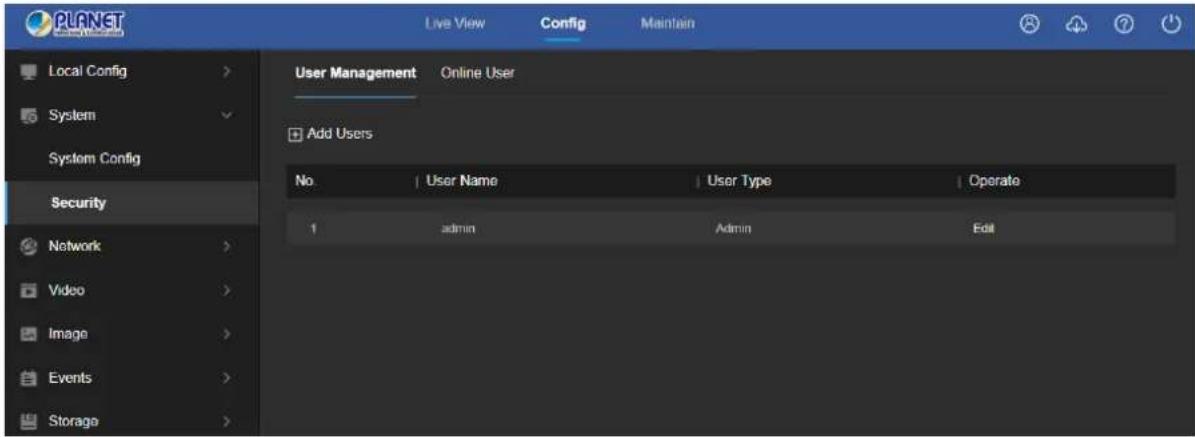Expand the Video chevron
Image resolution: width=1195 pixels, height=437 pixels.
[x=226, y=291]
